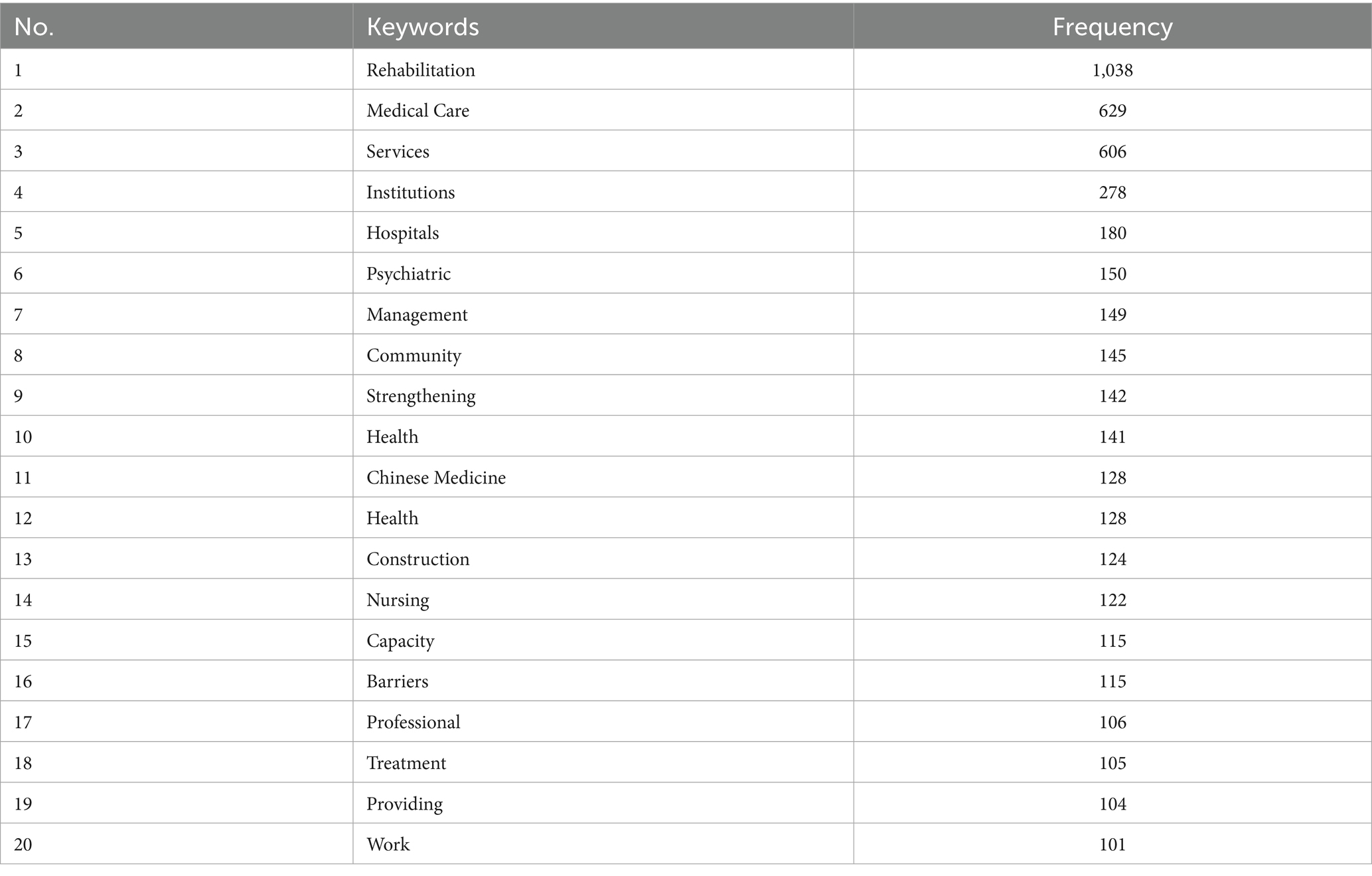
Task: Click the row number 20 cell
Action: pos(23,844)
